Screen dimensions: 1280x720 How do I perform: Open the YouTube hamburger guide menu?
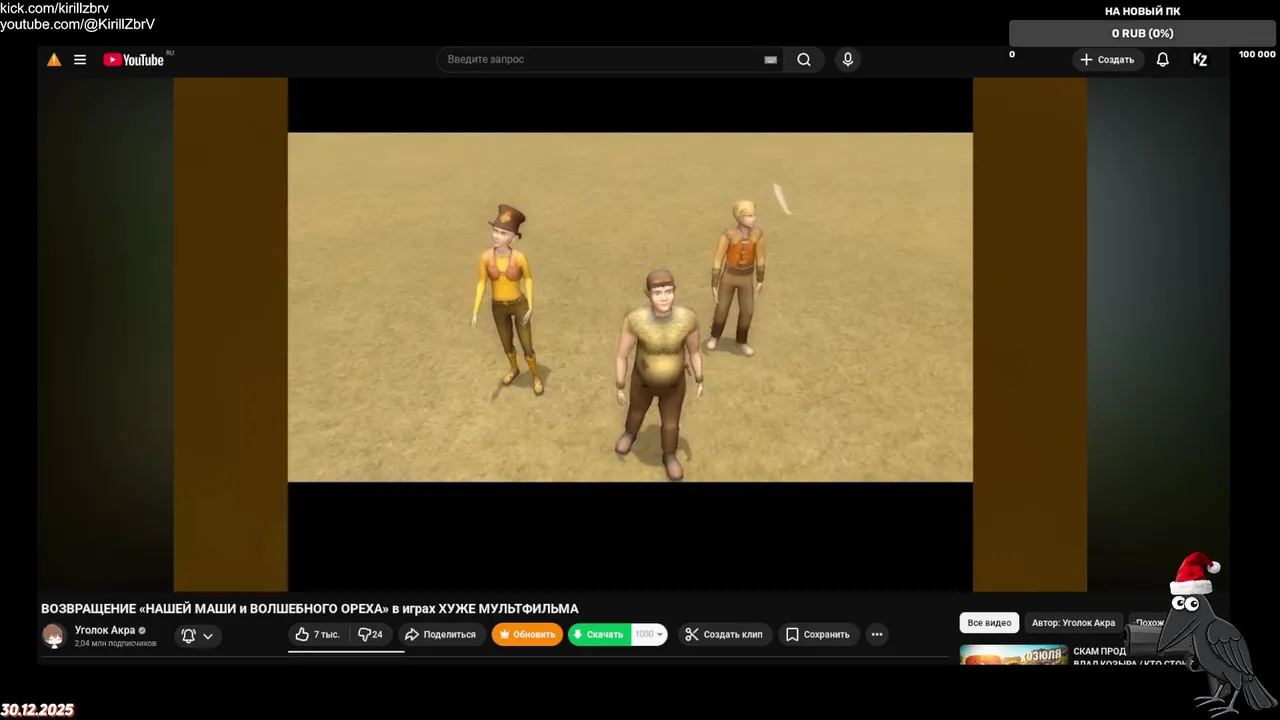pyautogui.click(x=80, y=60)
